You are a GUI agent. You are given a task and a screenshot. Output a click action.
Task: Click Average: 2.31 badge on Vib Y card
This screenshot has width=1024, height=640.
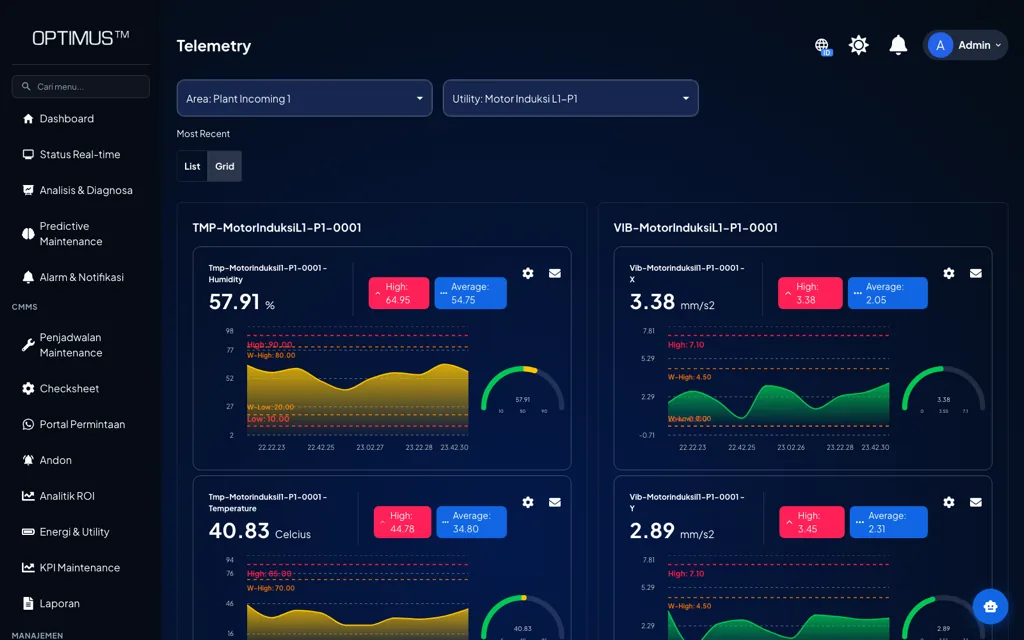click(888, 522)
